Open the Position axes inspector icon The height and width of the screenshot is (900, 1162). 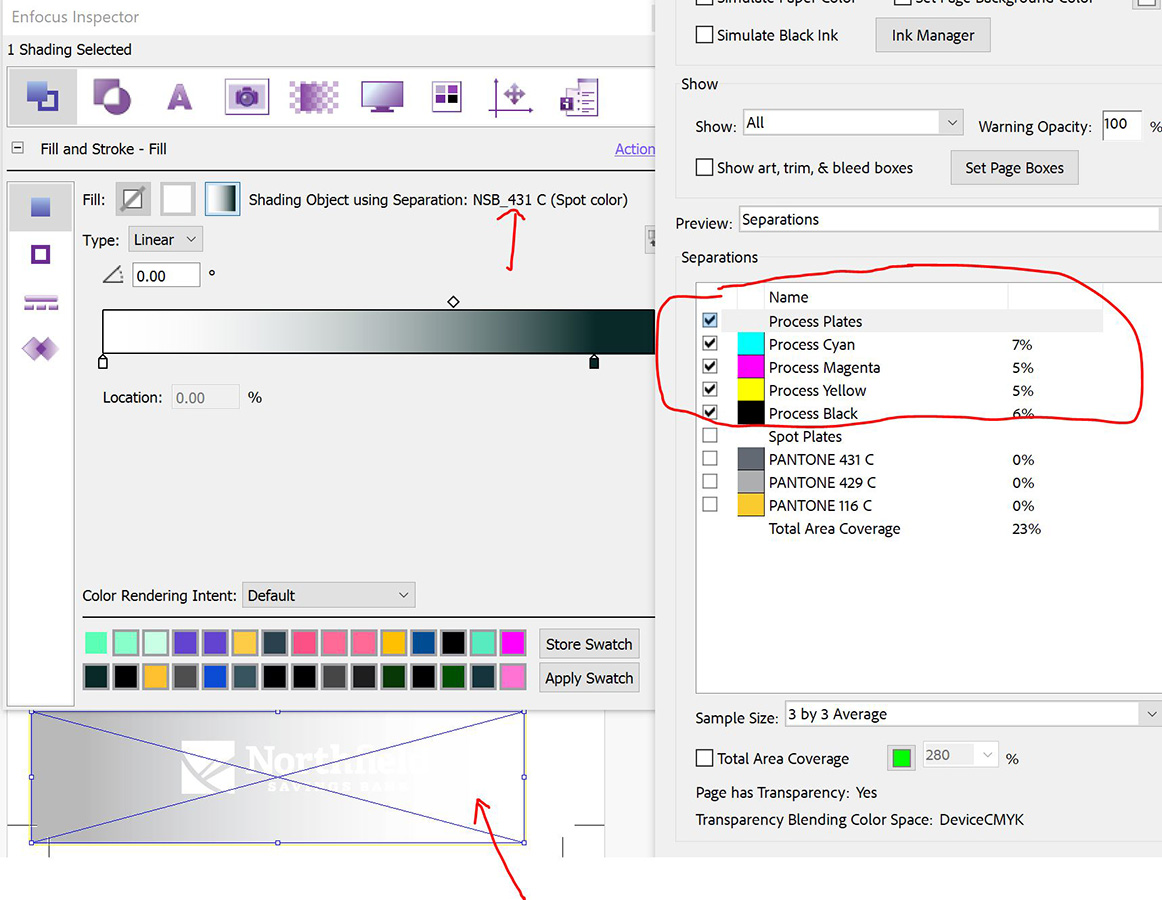click(x=511, y=97)
